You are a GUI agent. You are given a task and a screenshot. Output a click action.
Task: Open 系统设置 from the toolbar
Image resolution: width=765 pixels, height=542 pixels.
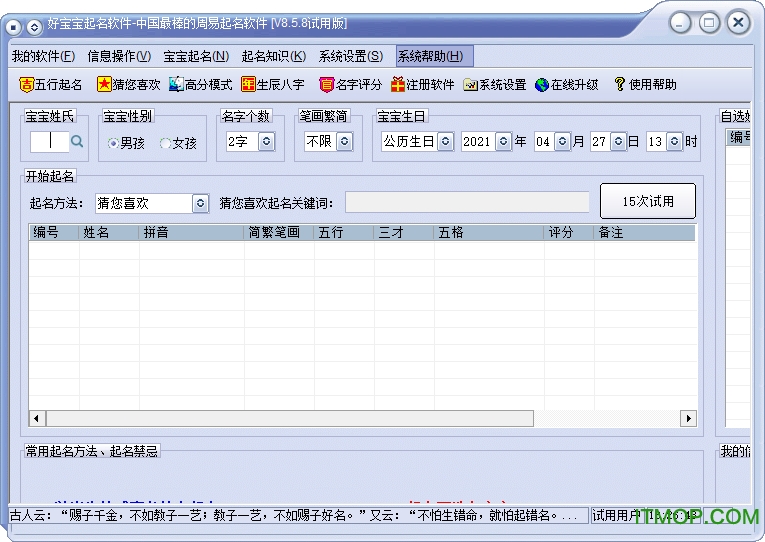(471, 85)
